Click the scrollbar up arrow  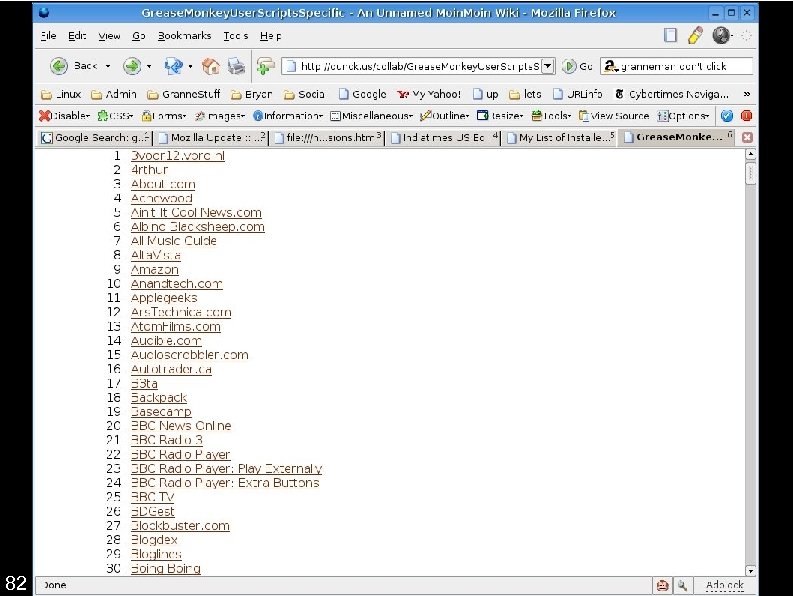coord(751,154)
